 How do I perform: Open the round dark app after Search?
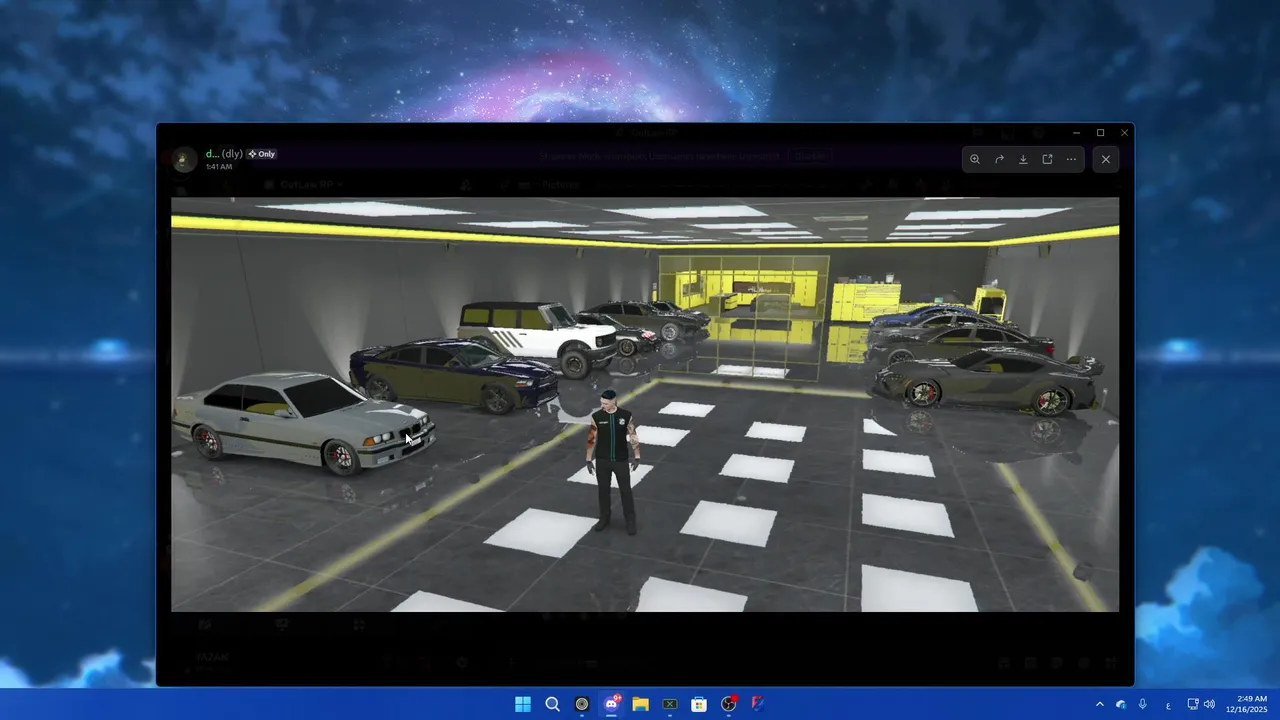(x=582, y=704)
